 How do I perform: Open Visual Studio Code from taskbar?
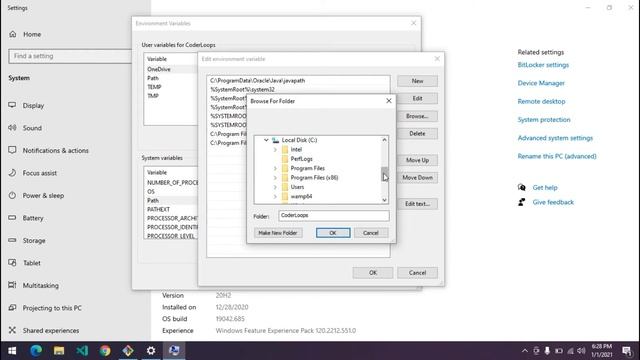[x=82, y=351]
